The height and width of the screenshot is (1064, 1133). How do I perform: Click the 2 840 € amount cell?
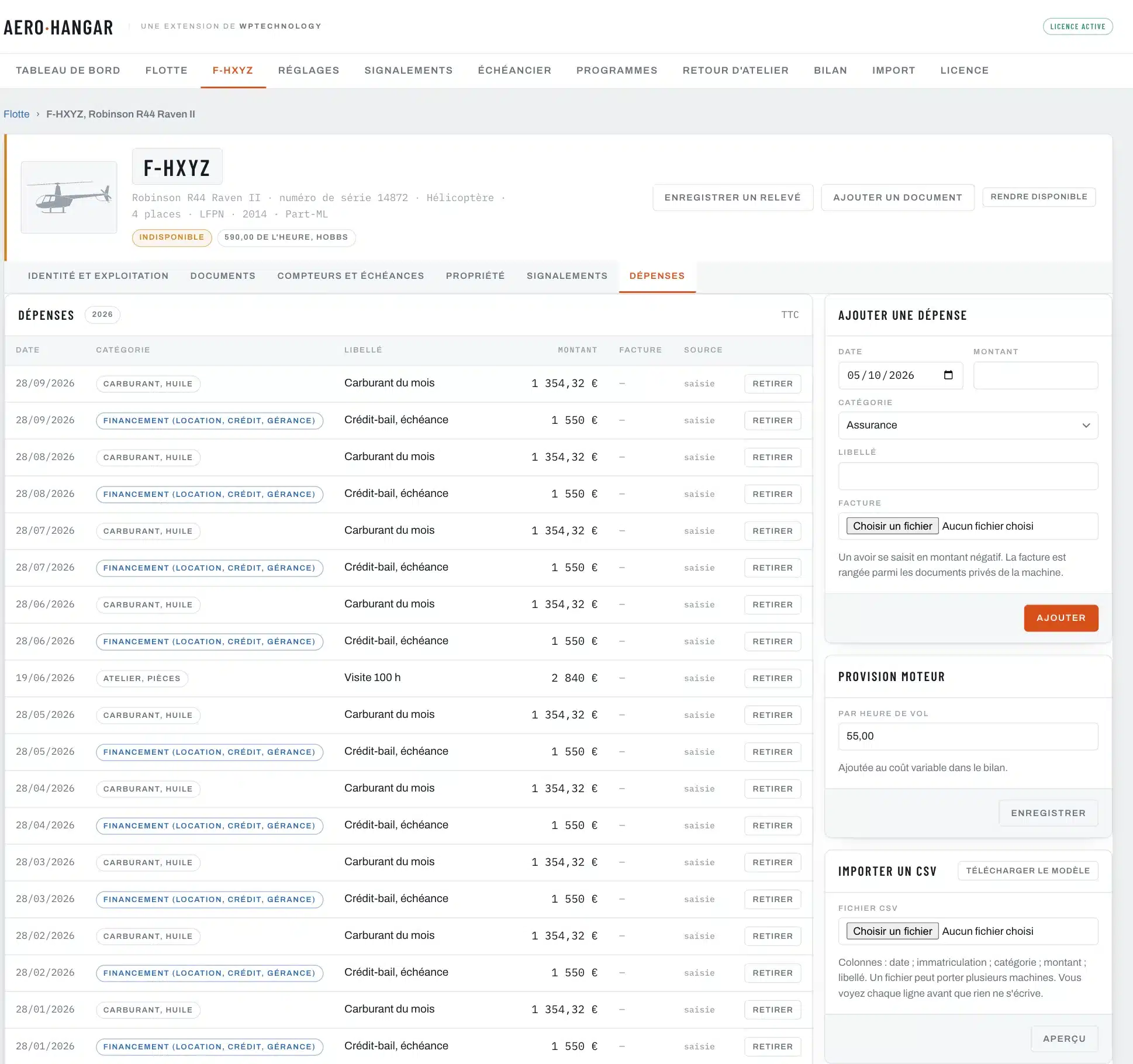[574, 678]
